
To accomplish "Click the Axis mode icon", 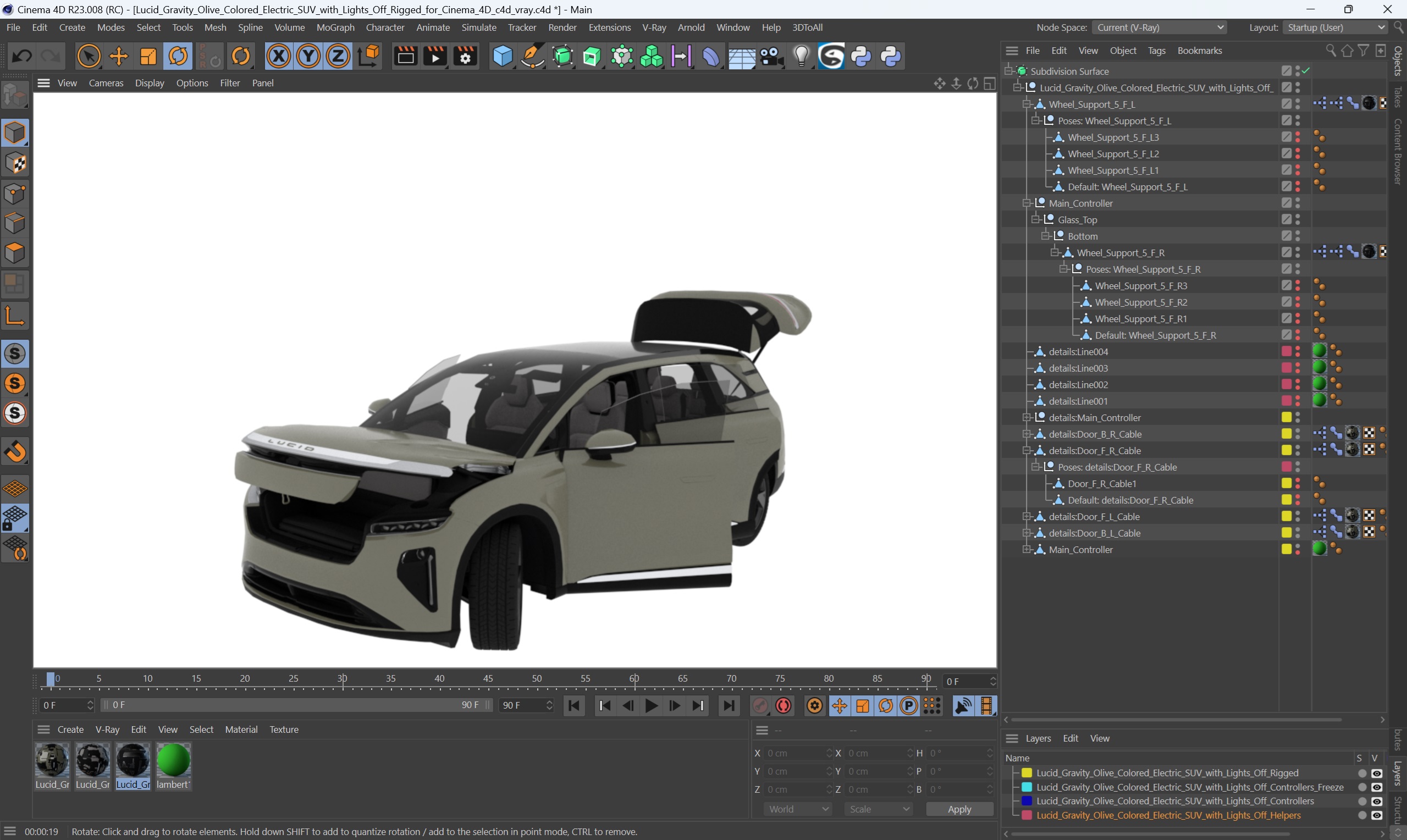I will coord(15,316).
